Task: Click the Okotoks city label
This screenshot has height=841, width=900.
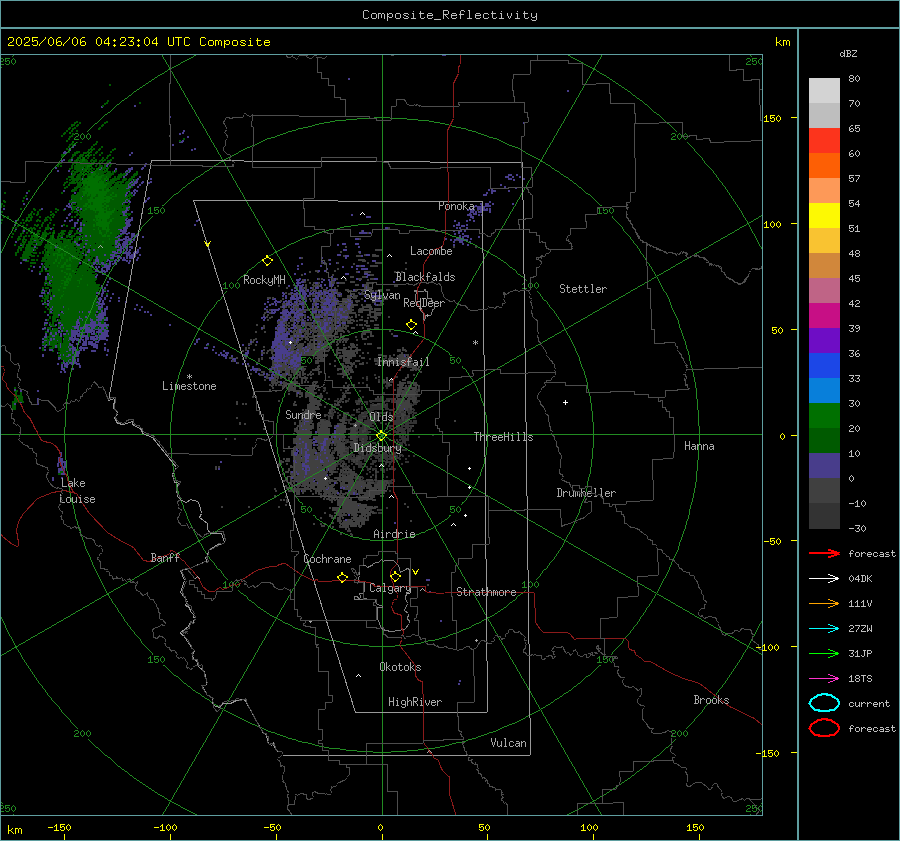Action: click(x=400, y=667)
